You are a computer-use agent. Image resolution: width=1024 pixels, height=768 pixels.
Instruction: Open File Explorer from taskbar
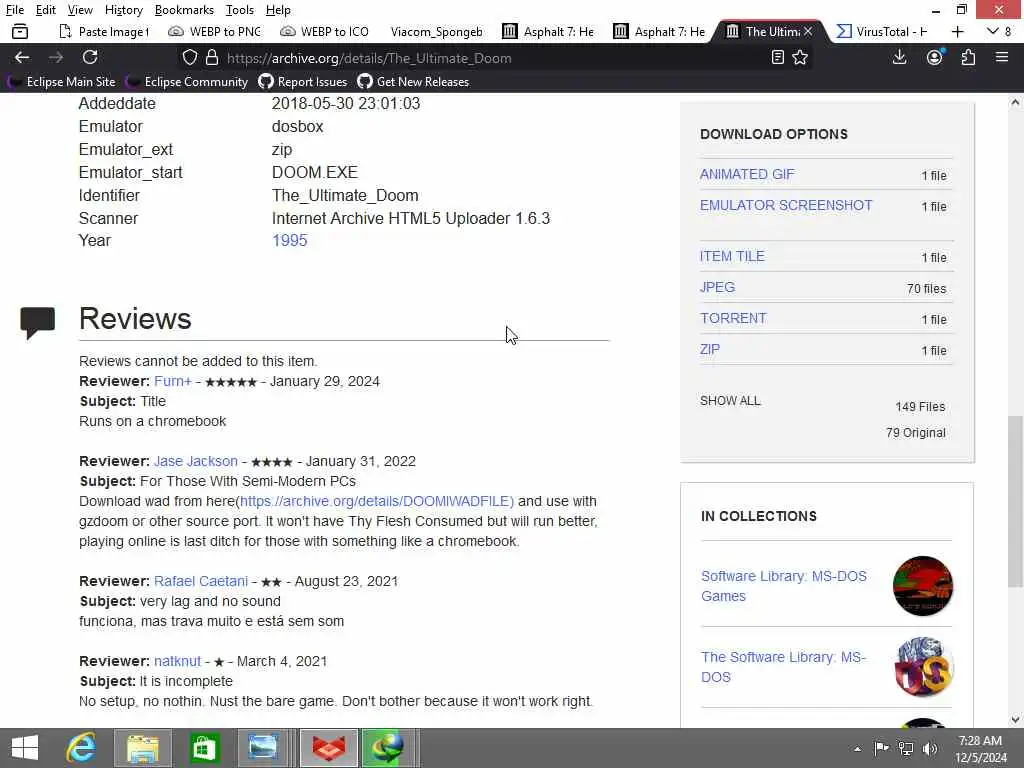pos(143,748)
